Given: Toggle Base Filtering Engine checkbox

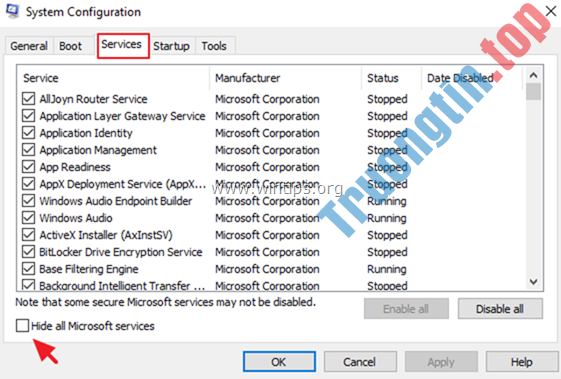Looking at the screenshot, I should (x=29, y=269).
